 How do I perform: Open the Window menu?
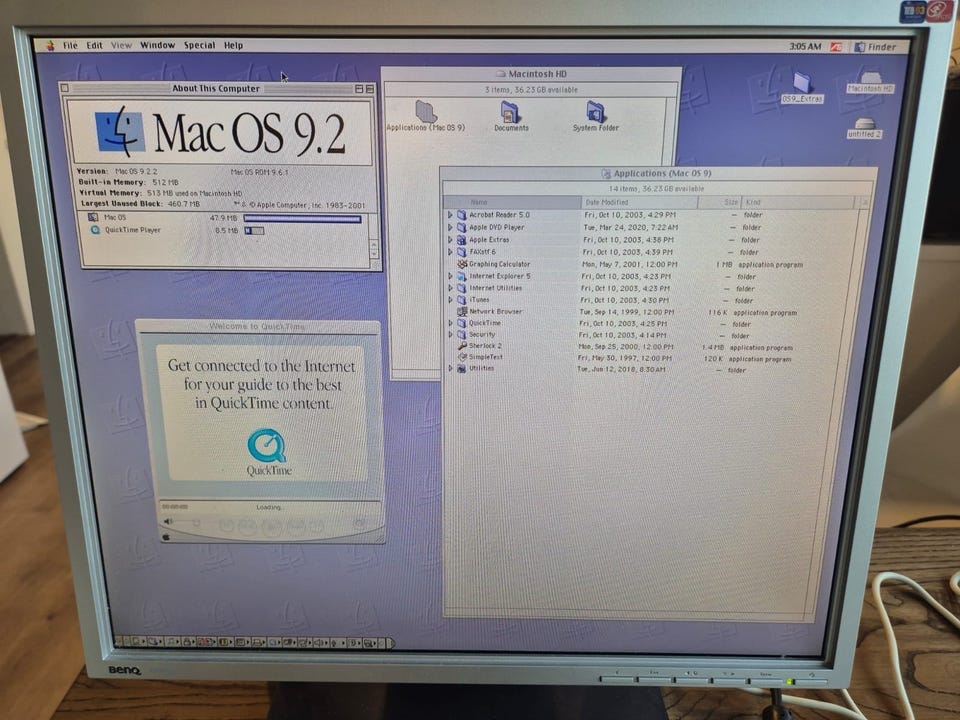(157, 45)
